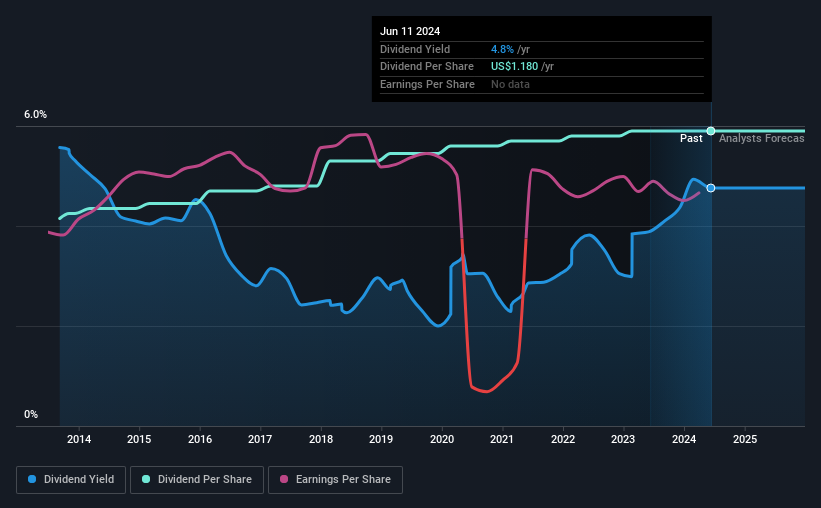Toggle the Dividend Yield legend button
821x508 pixels.
pos(71,480)
